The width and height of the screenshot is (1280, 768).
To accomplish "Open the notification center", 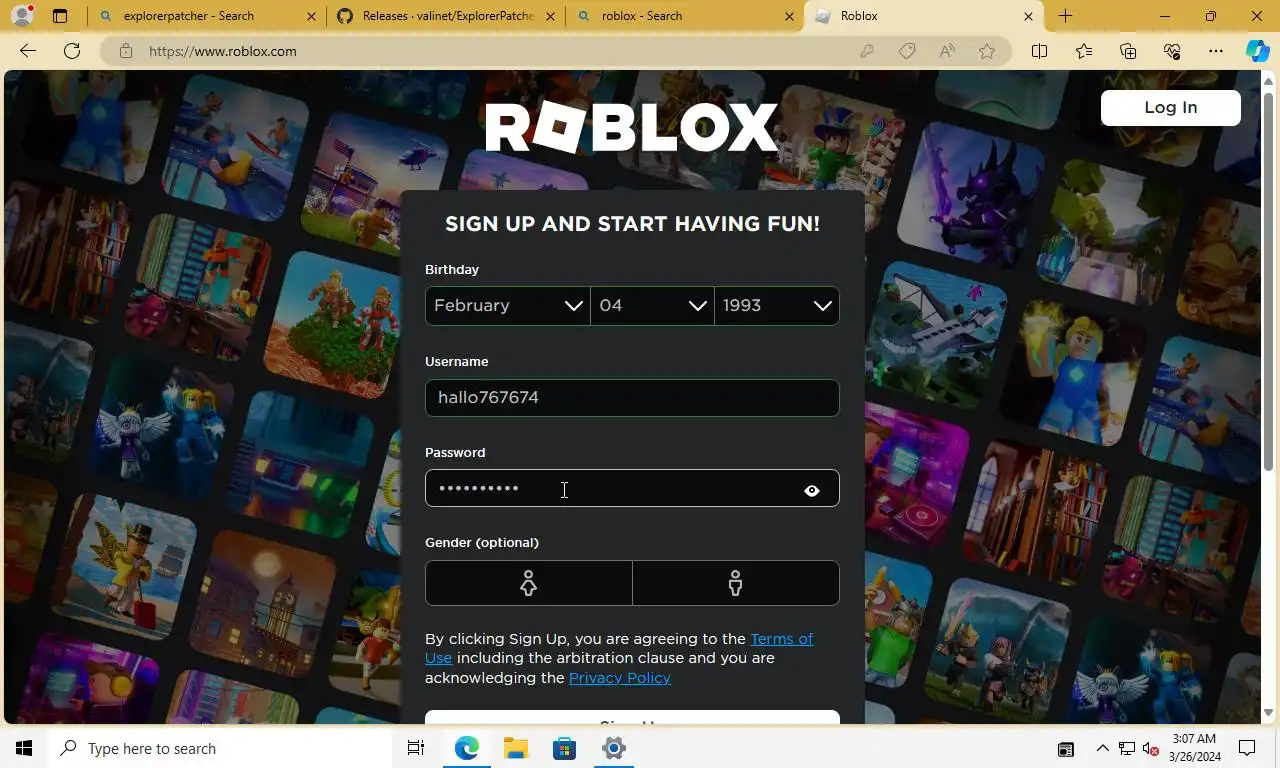I will click(x=1247, y=748).
